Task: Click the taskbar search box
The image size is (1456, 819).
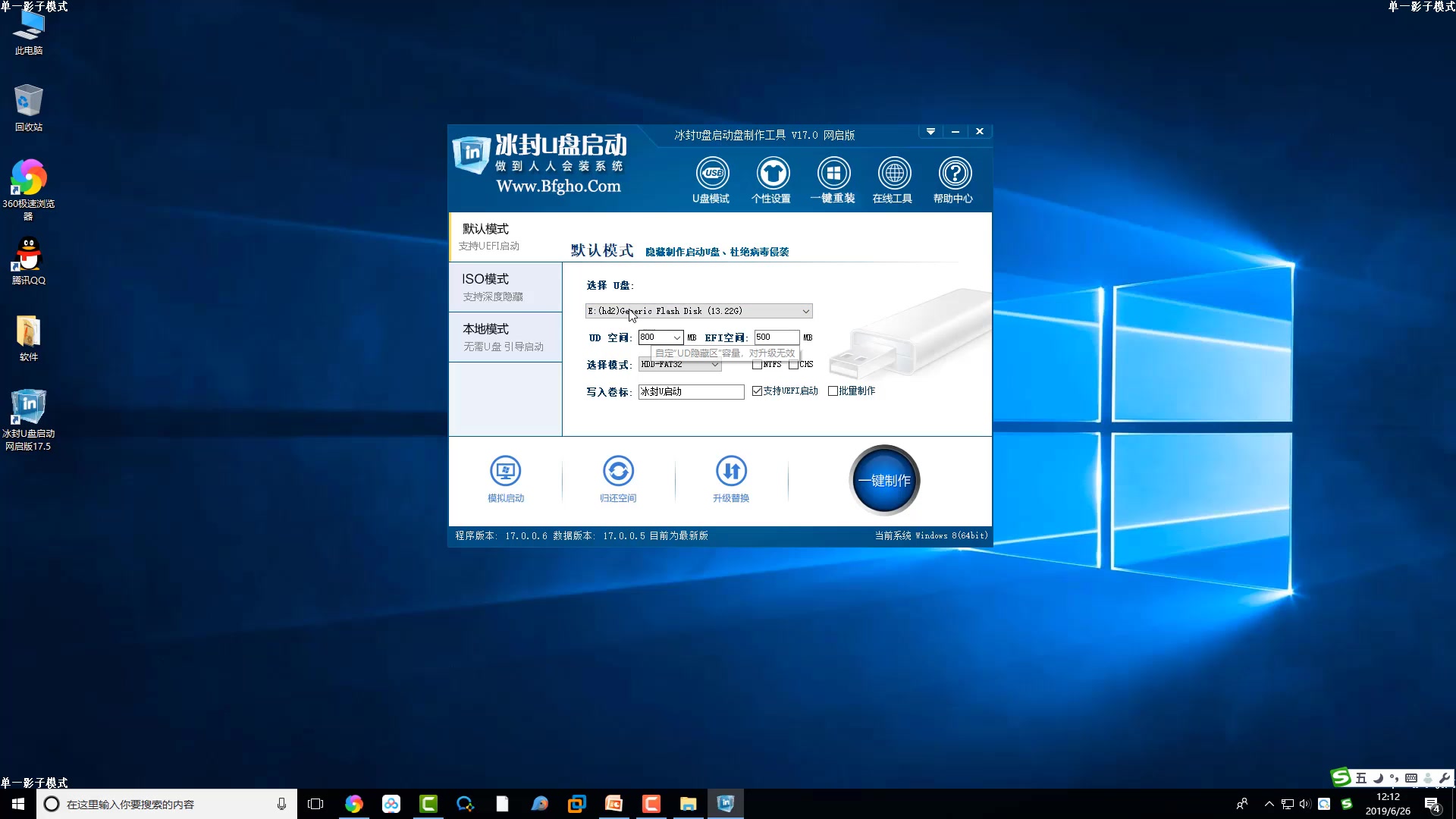Action: [x=167, y=804]
